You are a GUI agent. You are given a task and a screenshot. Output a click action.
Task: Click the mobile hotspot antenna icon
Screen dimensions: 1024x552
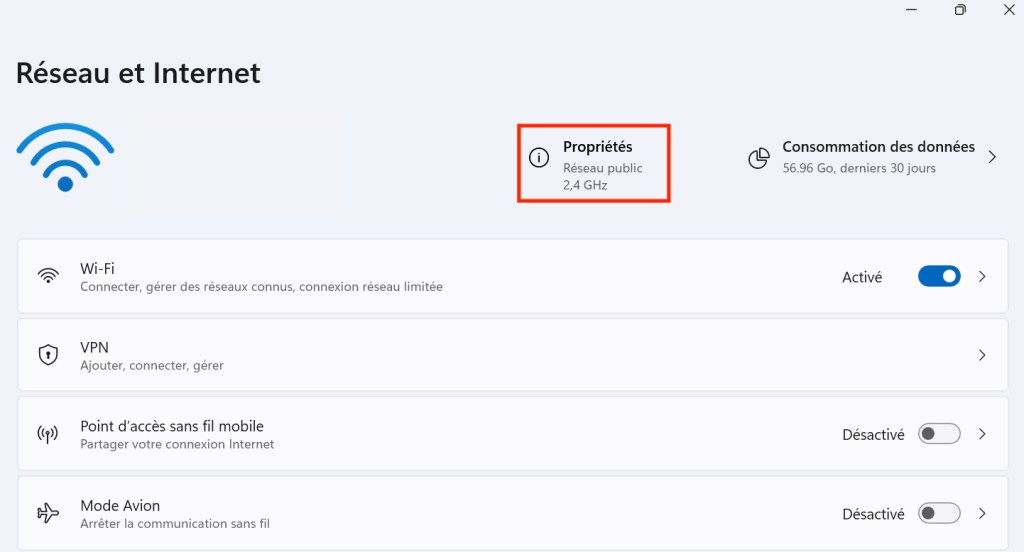pos(47,434)
